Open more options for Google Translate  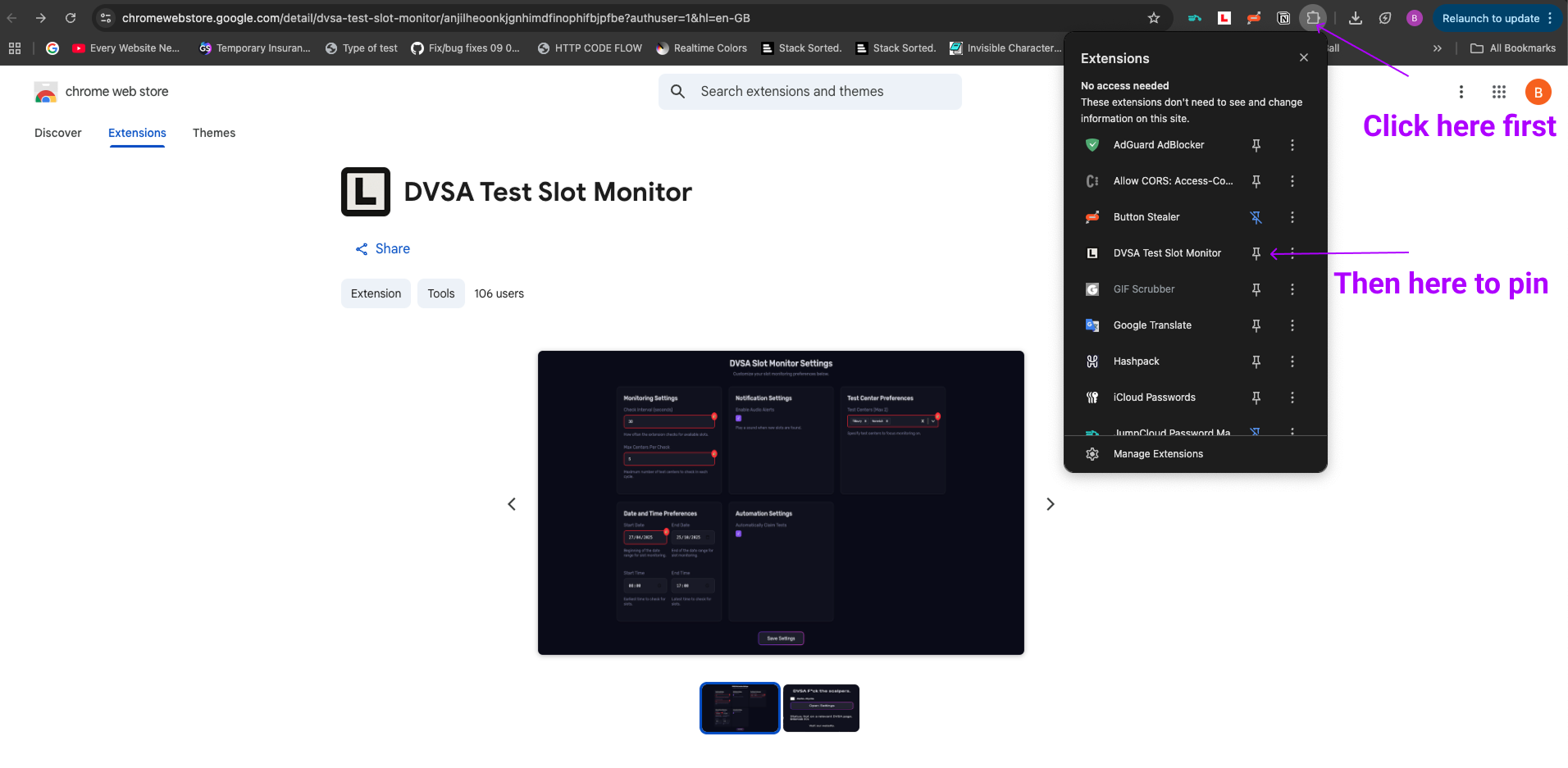click(1292, 325)
